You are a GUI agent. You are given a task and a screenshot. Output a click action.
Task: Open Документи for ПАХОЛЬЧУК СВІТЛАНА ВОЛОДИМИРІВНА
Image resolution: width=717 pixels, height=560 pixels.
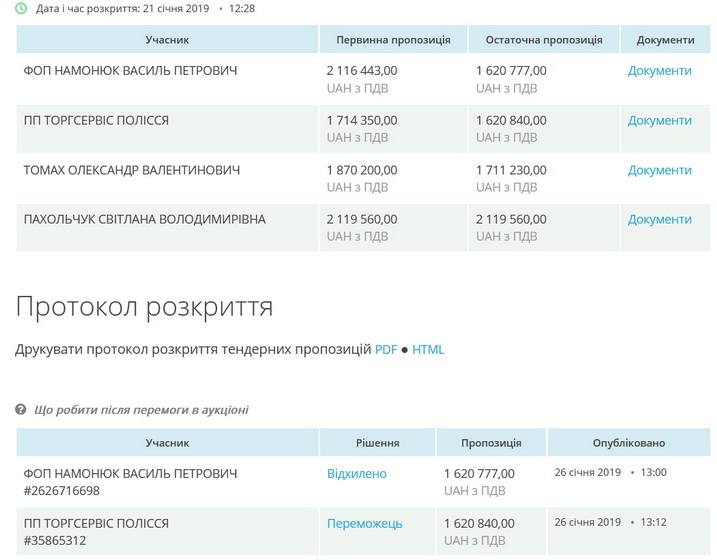point(659,220)
